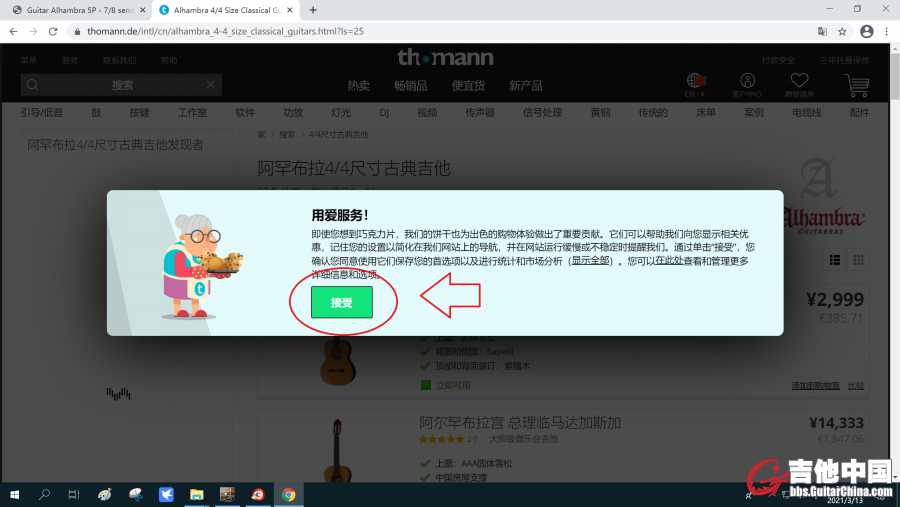The width and height of the screenshot is (900, 507).
Task: Open the 灯光 lighting category
Action: click(x=341, y=113)
